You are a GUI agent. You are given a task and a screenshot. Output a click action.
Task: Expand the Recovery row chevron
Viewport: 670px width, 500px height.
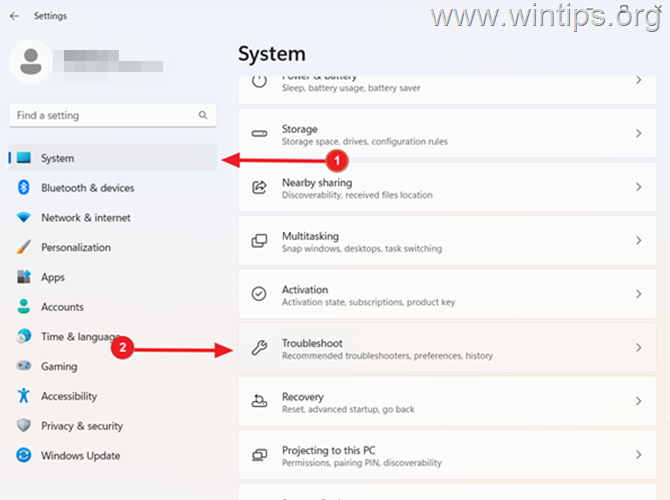[x=638, y=401]
